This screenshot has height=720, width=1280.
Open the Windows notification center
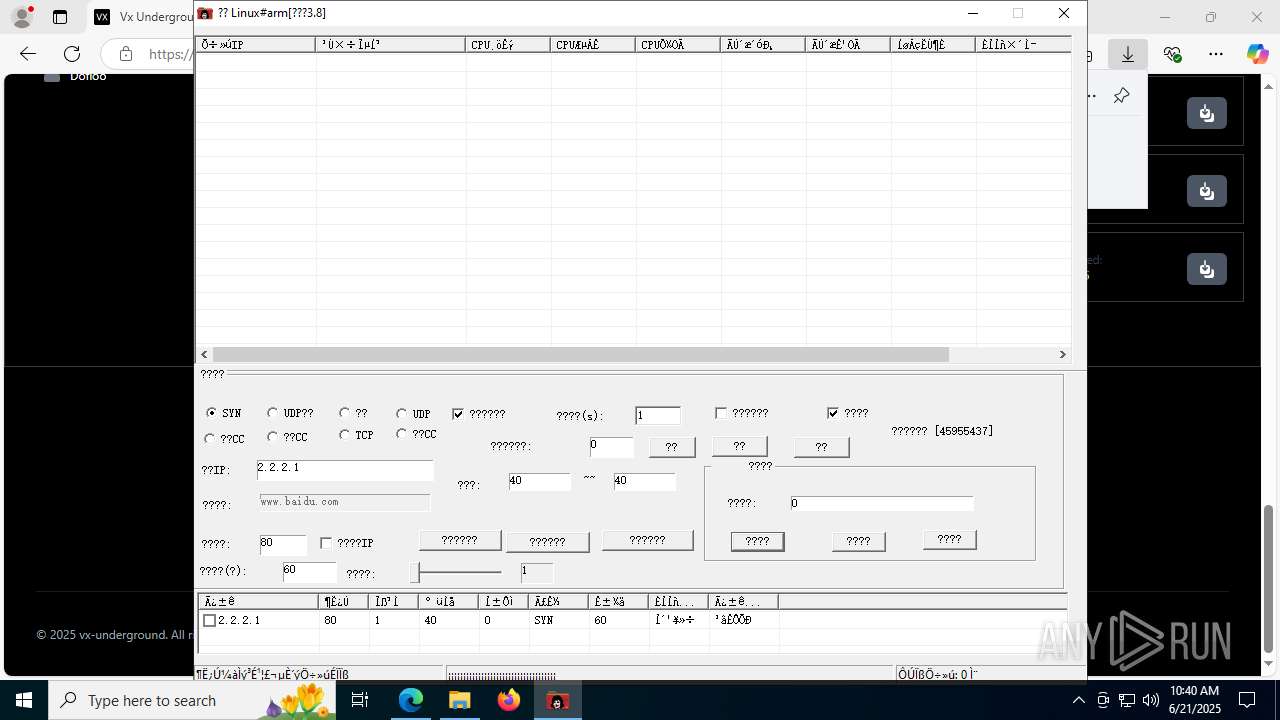1247,700
